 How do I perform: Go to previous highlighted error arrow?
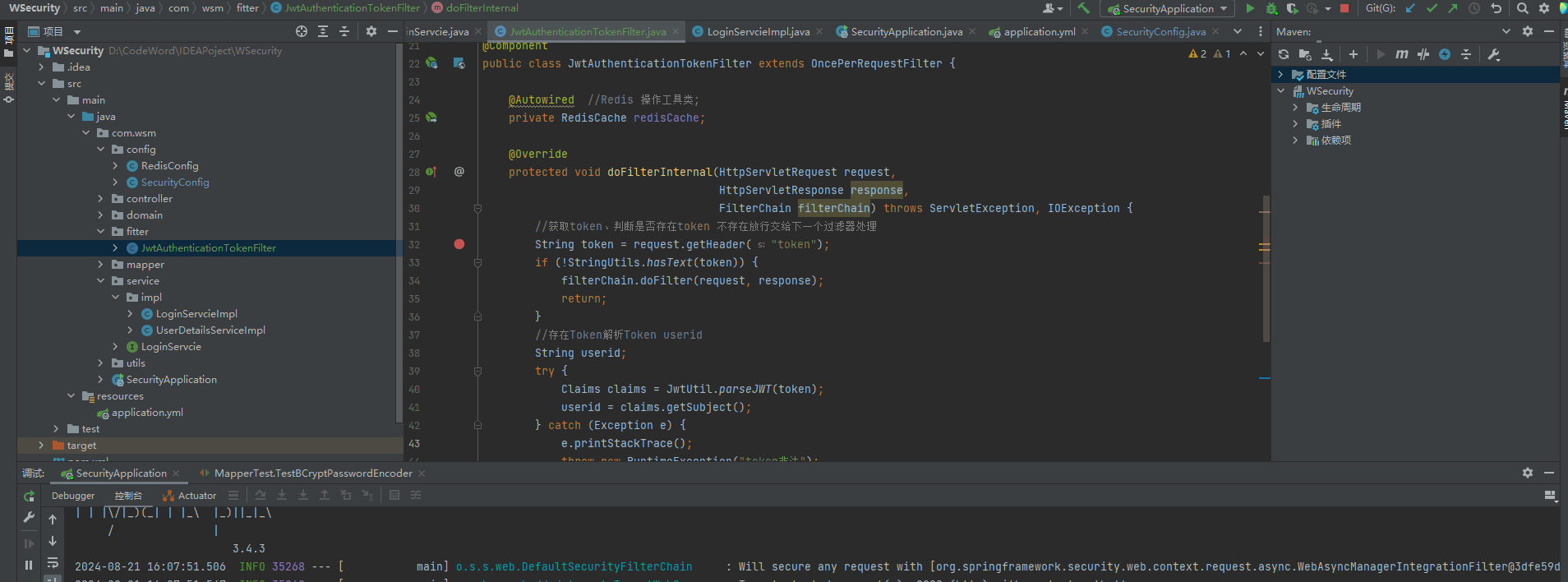point(1243,53)
